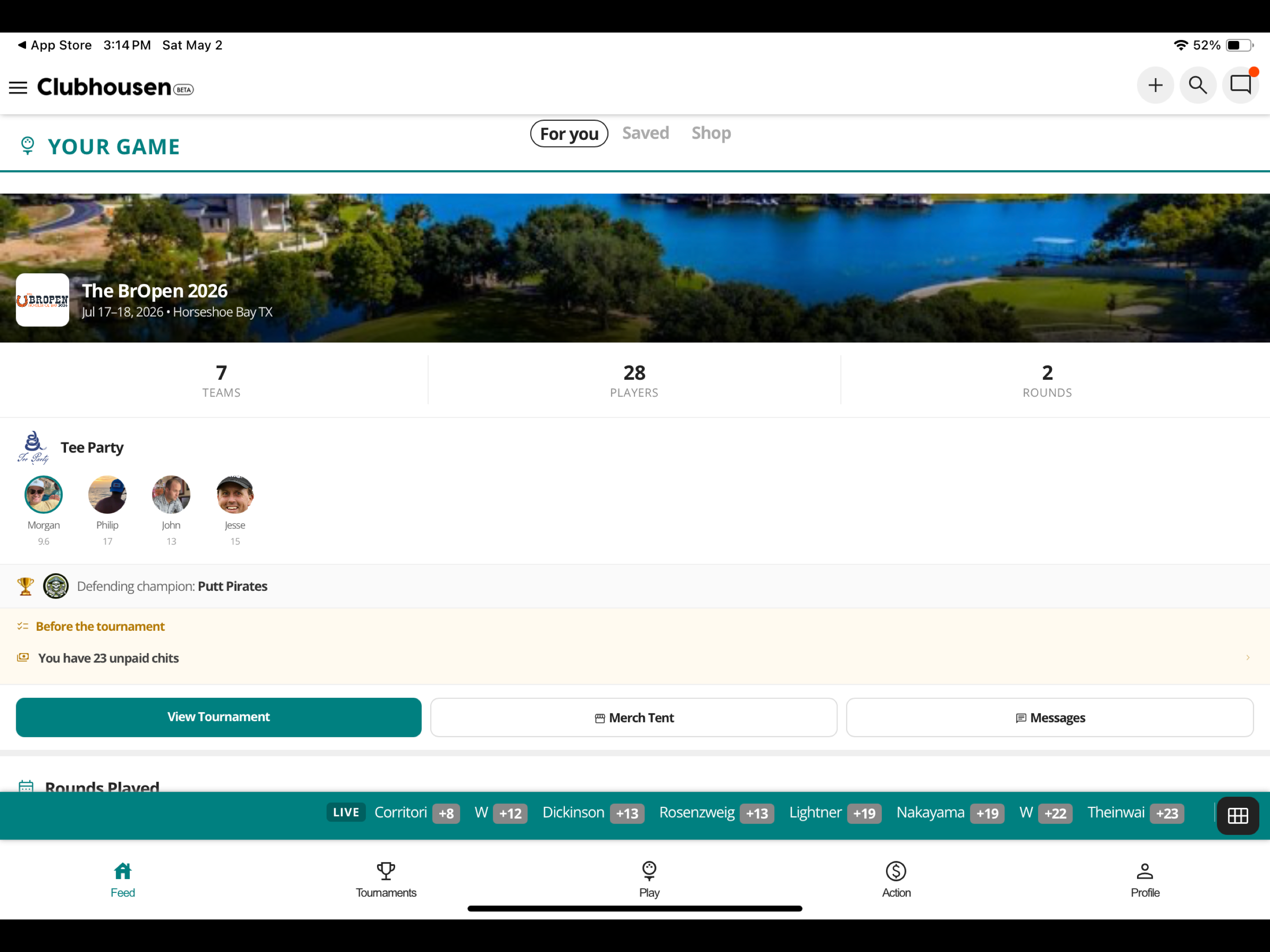Tap the BrOpen tournament logo
The height and width of the screenshot is (952, 1270).
point(42,300)
